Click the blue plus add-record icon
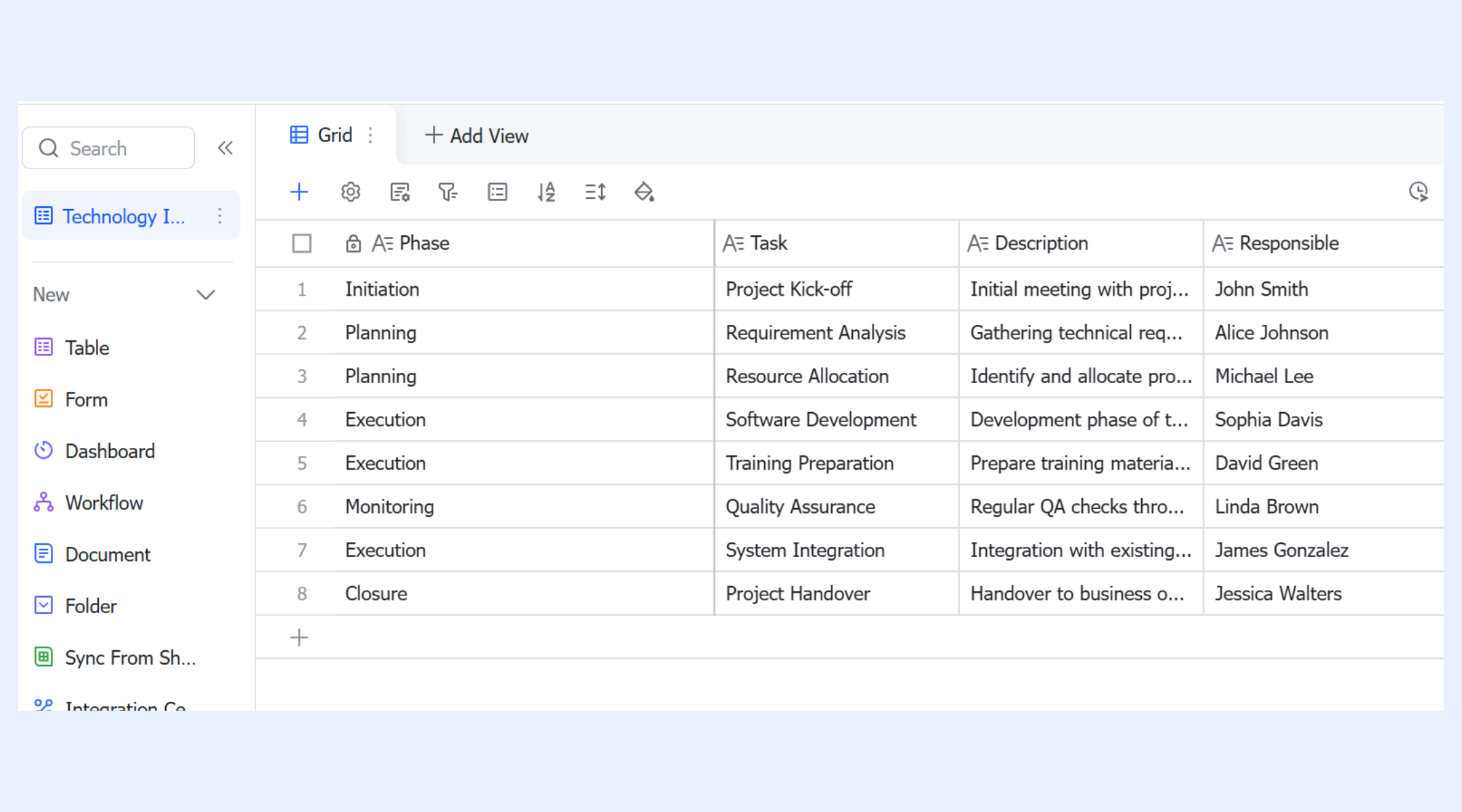1462x812 pixels. (x=298, y=192)
